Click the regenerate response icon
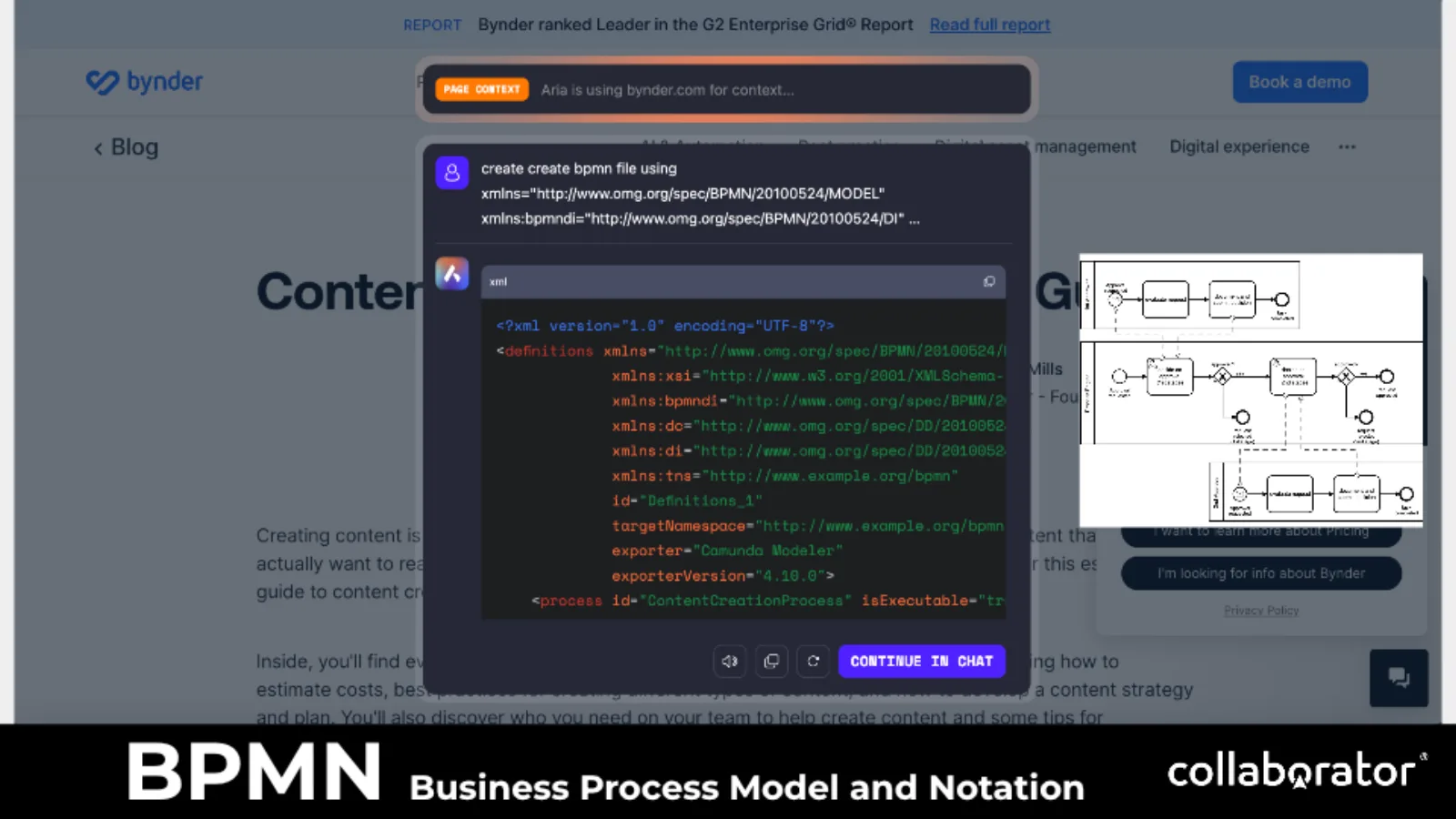Image resolution: width=1456 pixels, height=819 pixels. pyautogui.click(x=814, y=662)
